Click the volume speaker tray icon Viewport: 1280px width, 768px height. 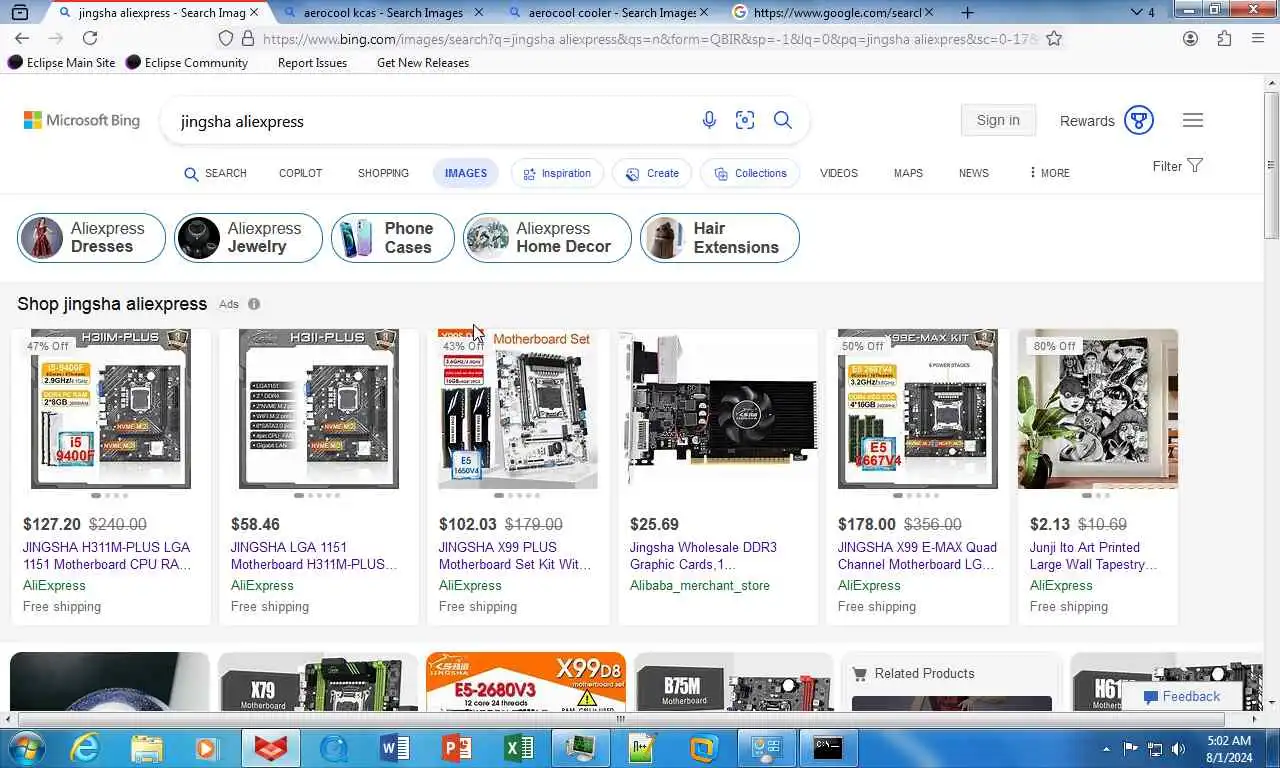pyautogui.click(x=1179, y=748)
